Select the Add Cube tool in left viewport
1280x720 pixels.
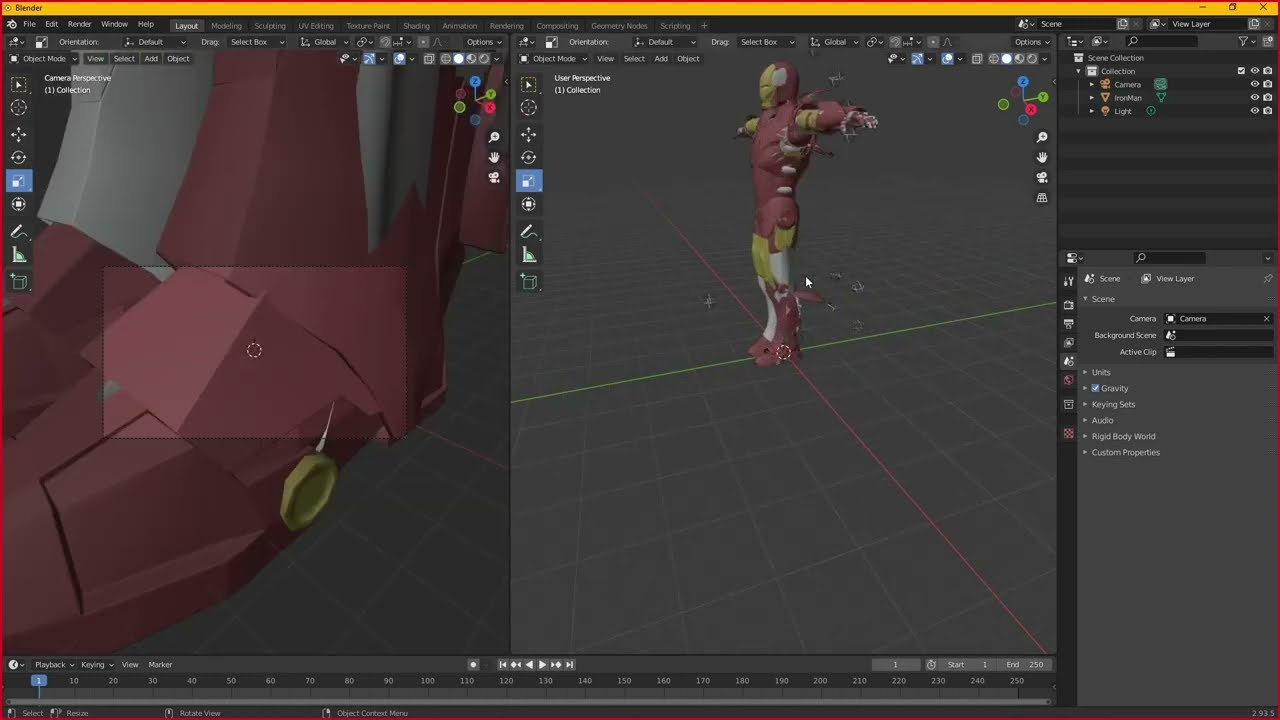(19, 282)
